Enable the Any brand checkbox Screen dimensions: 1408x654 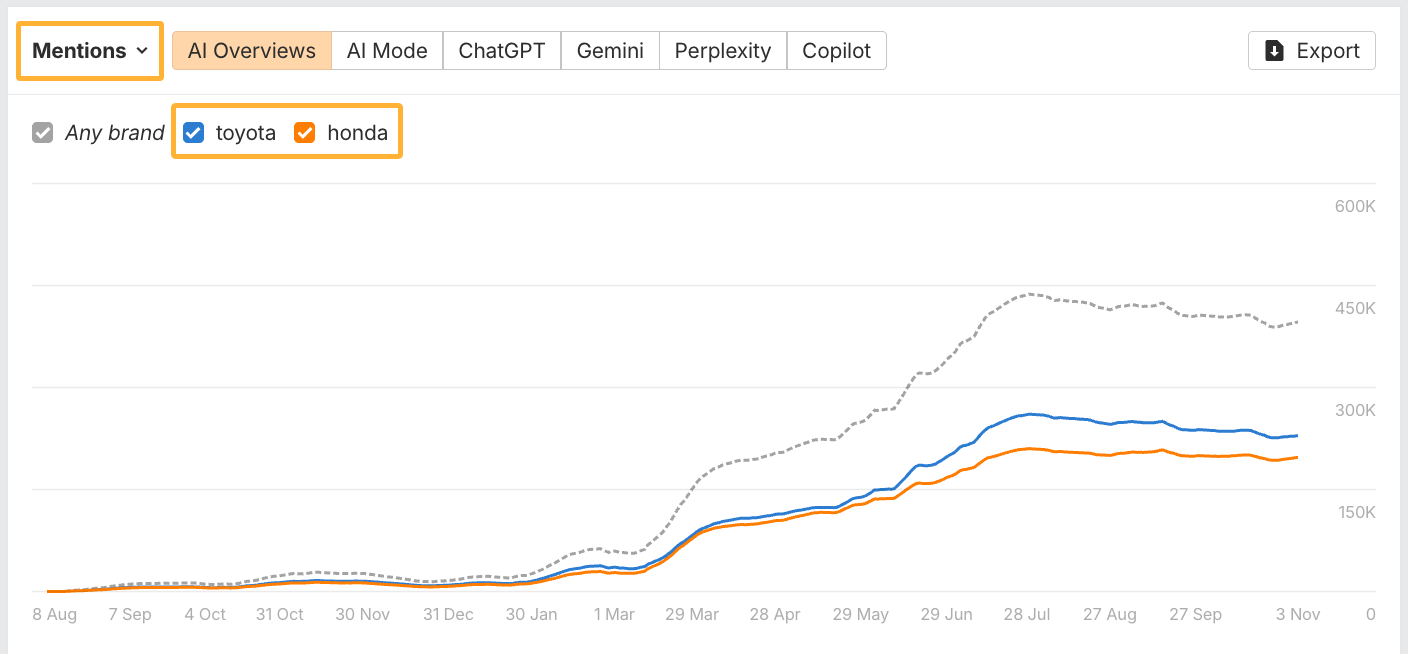[42, 131]
